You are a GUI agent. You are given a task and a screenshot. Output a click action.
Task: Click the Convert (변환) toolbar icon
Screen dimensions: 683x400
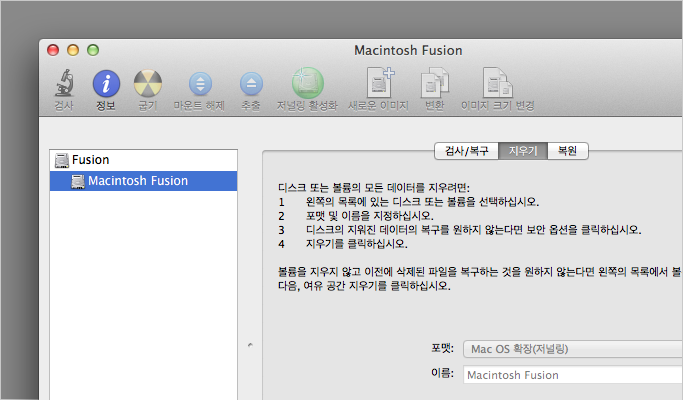[x=434, y=83]
